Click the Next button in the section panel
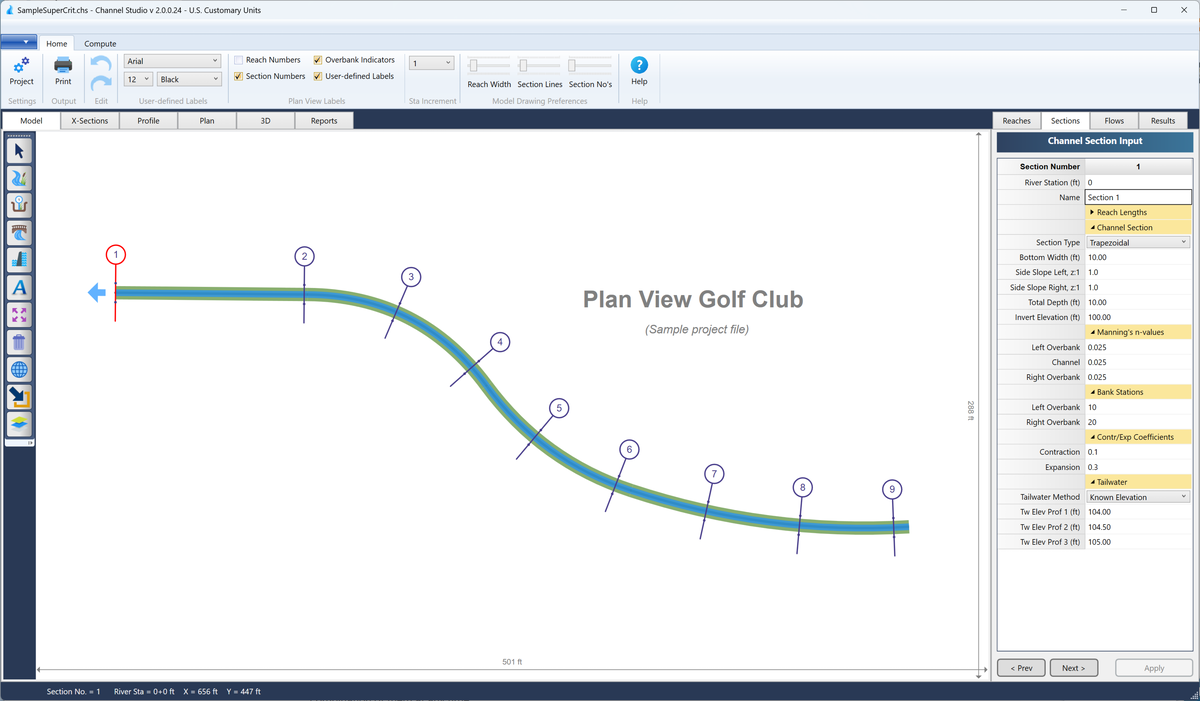1200x701 pixels. [1073, 667]
